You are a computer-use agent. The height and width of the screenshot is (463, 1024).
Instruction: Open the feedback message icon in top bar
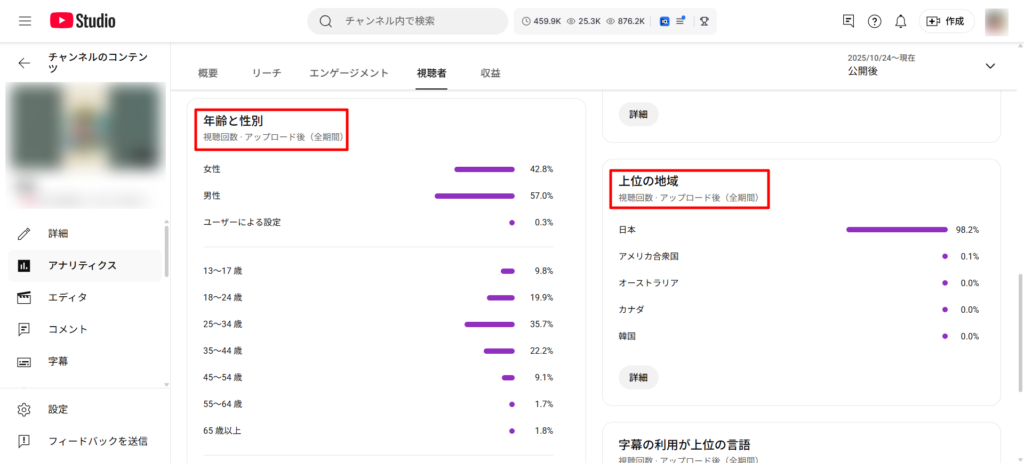pyautogui.click(x=849, y=21)
